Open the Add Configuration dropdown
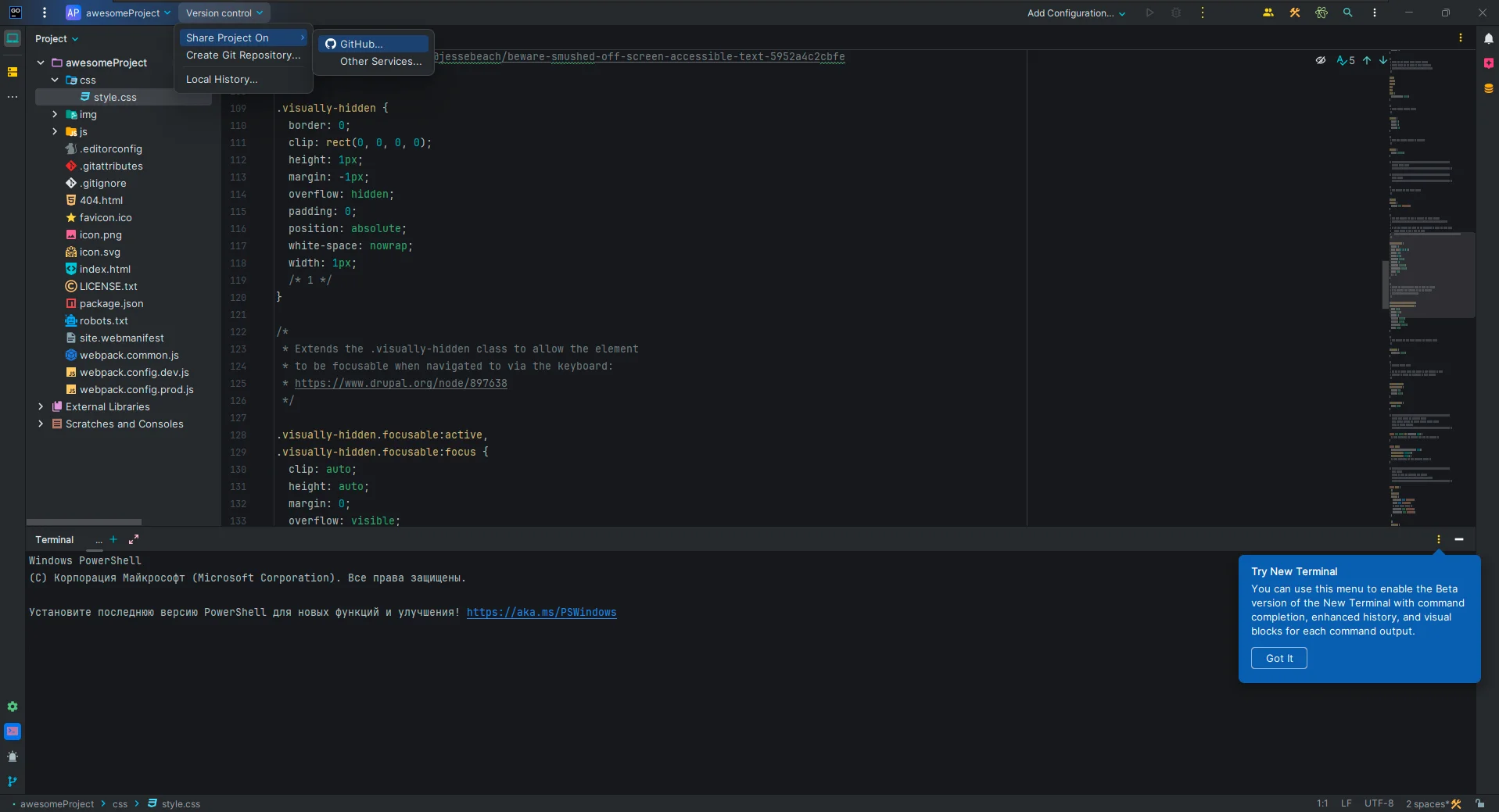The width and height of the screenshot is (1499, 812). [x=1076, y=13]
